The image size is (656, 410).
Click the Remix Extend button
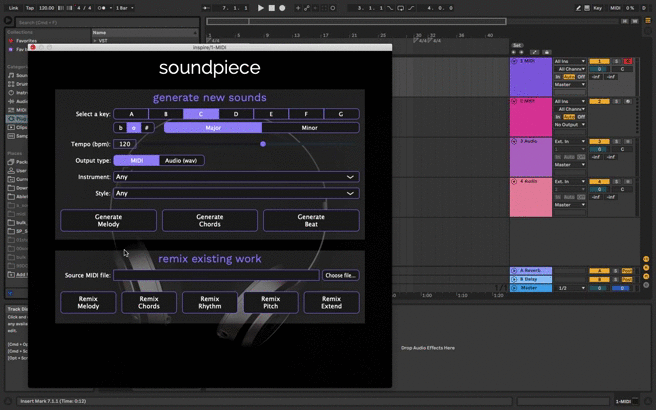[x=331, y=302]
